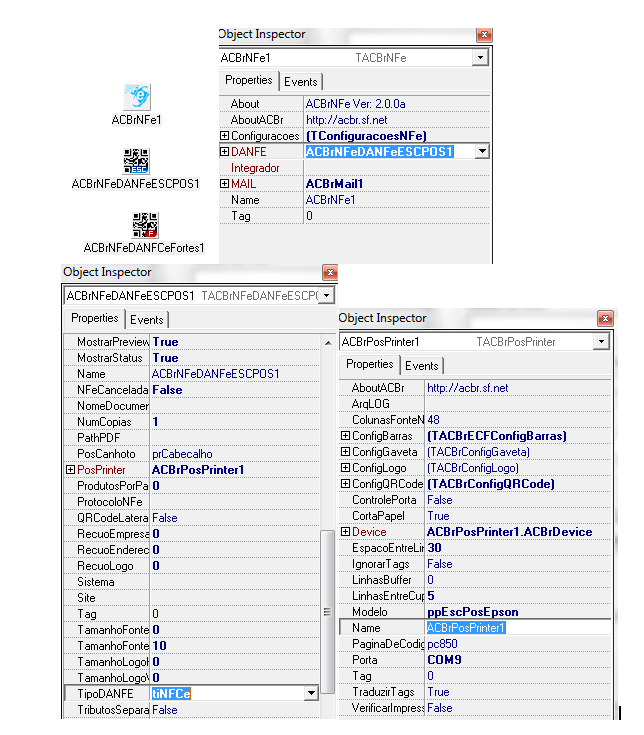
Task: Expand the PosPrinter property node
Action: pos(71,469)
